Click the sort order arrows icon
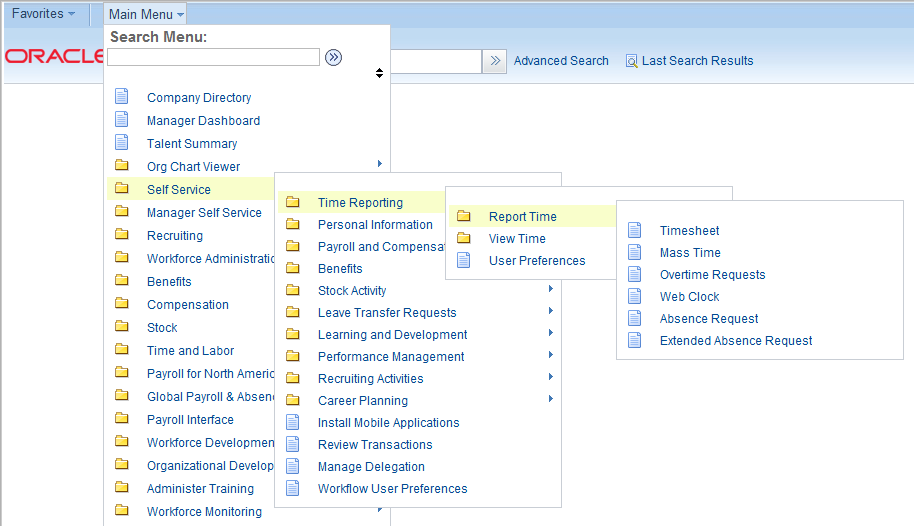The width and height of the screenshot is (914, 526). [x=379, y=73]
